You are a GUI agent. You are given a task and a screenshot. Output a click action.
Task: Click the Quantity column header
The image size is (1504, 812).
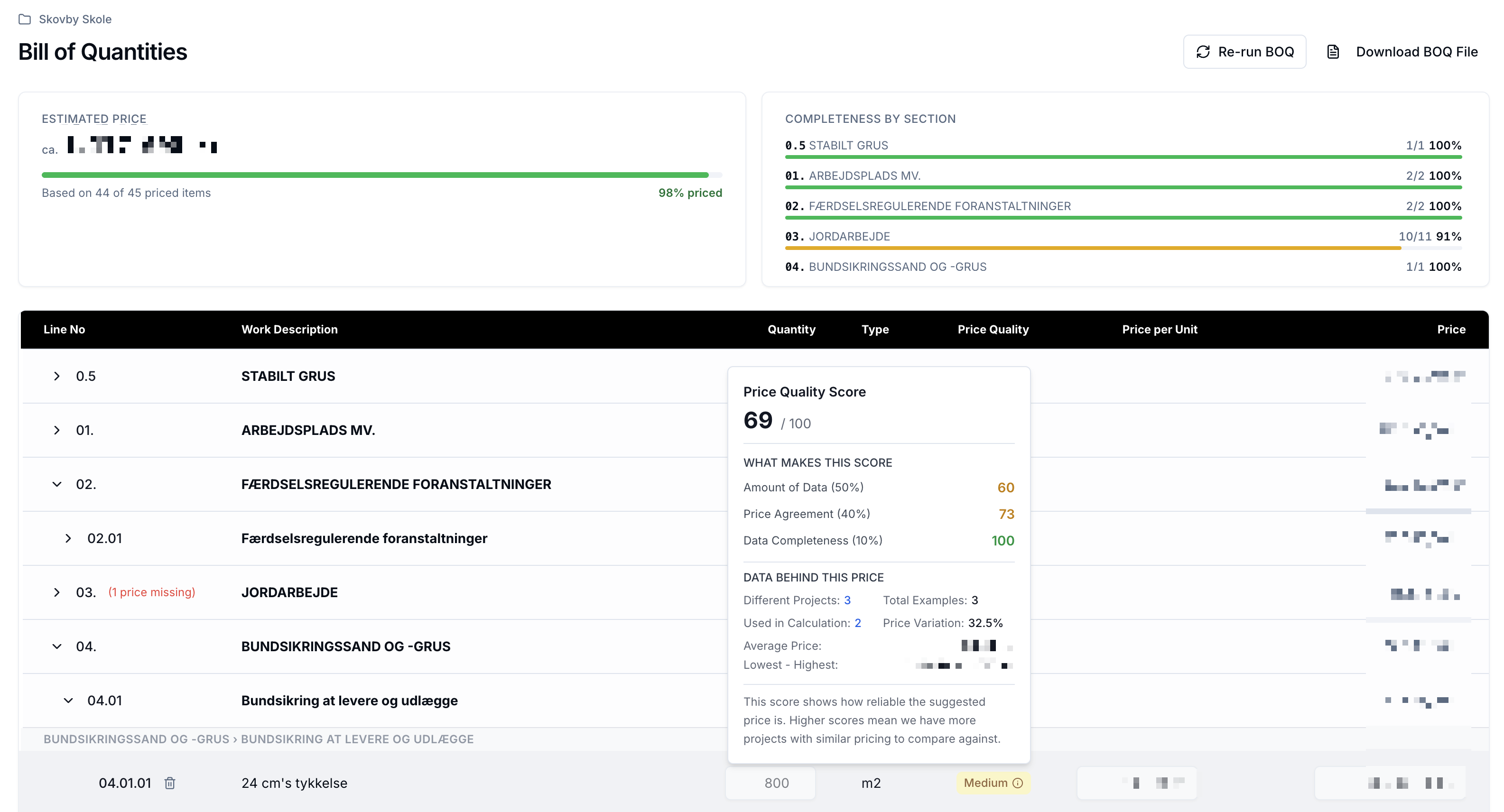tap(791, 329)
